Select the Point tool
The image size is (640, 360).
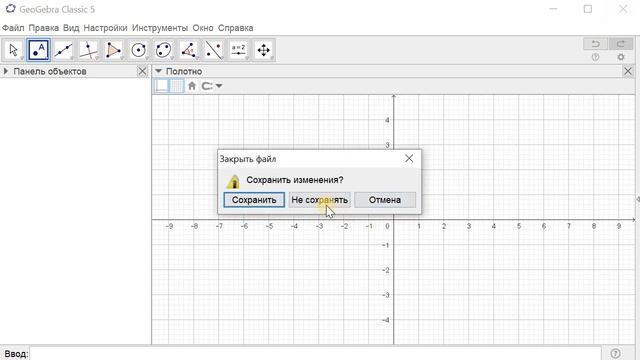pos(39,50)
